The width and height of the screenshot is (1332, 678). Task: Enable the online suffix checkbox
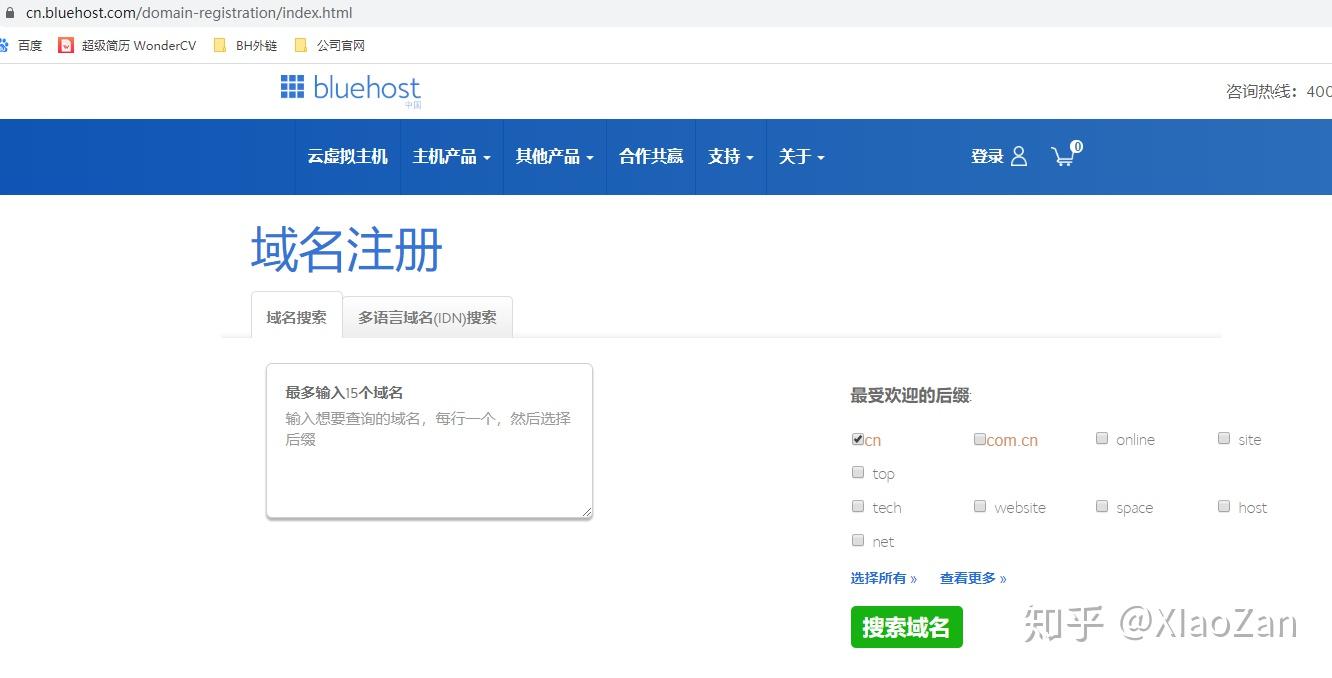point(1102,439)
